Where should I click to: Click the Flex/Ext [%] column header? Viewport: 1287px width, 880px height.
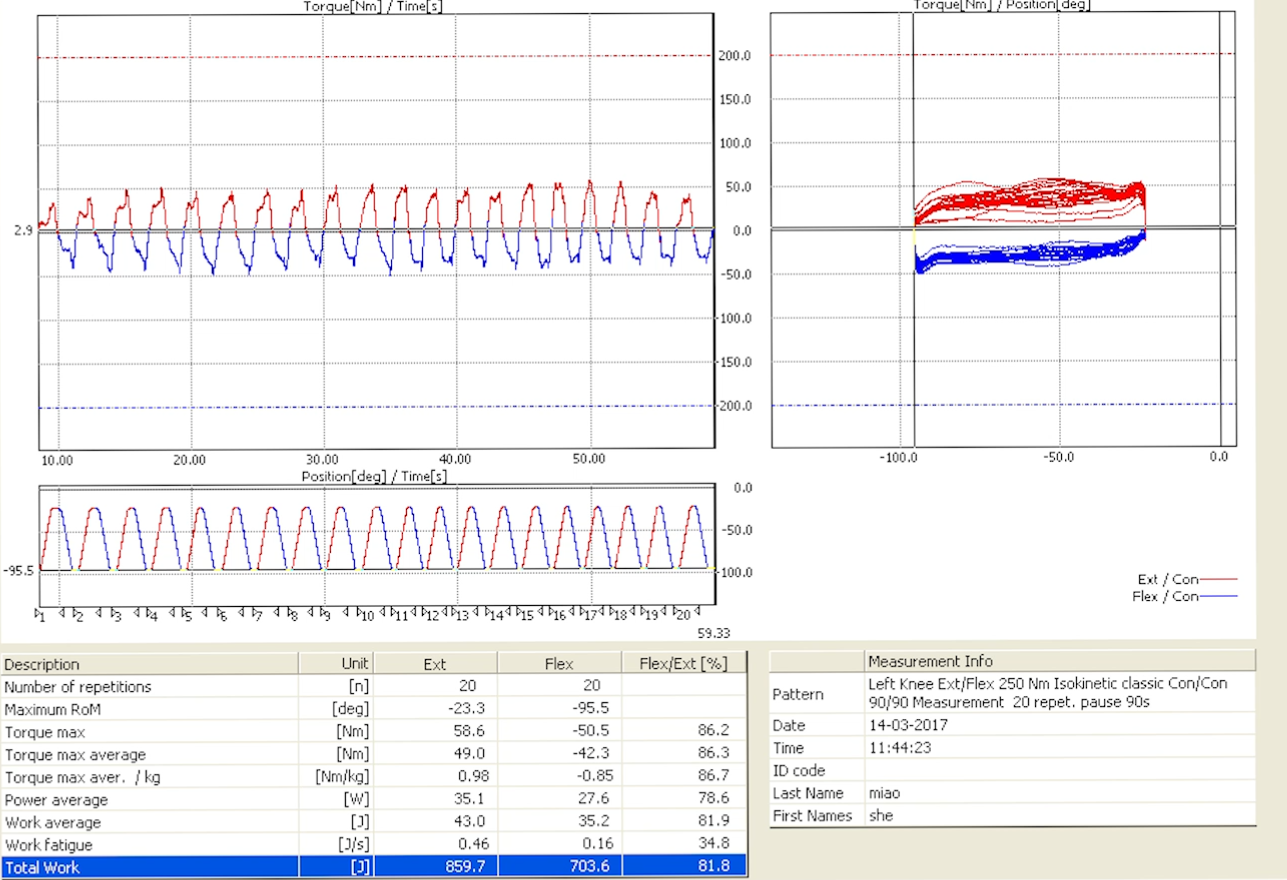(x=684, y=664)
